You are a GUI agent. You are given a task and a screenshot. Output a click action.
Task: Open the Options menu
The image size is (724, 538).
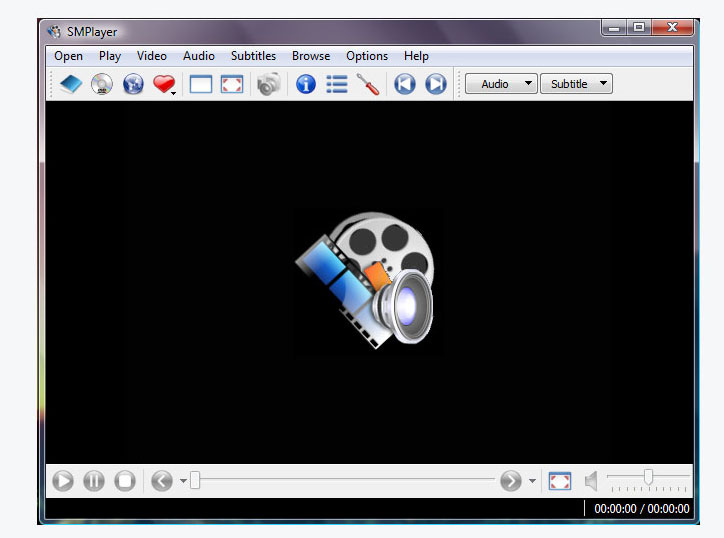(367, 56)
